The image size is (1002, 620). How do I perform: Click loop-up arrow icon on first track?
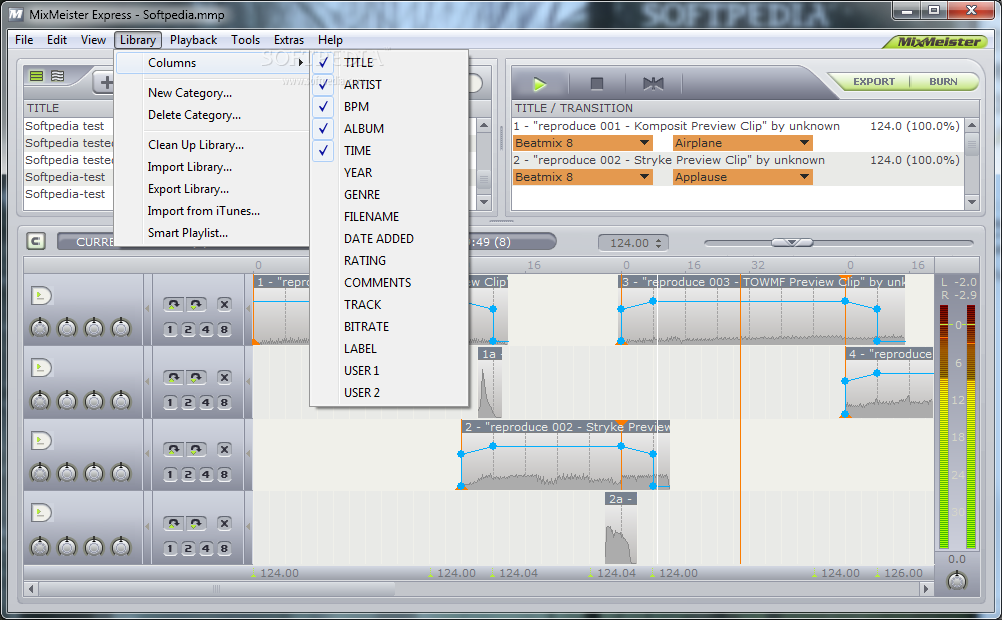click(x=173, y=305)
